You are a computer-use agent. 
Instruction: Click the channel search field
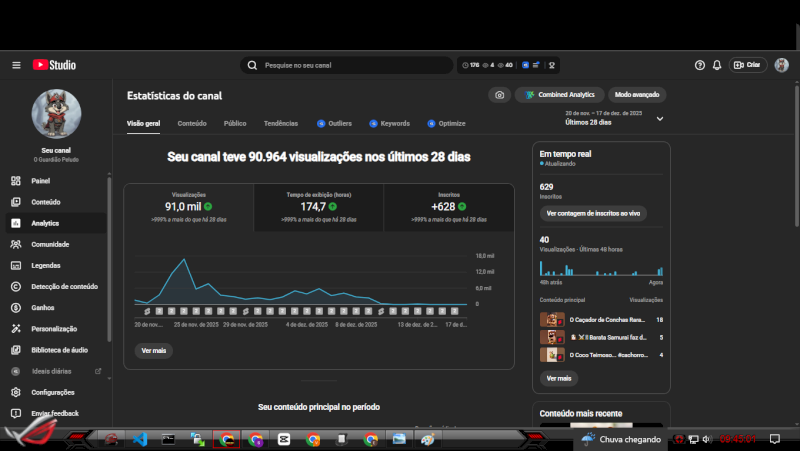point(350,65)
